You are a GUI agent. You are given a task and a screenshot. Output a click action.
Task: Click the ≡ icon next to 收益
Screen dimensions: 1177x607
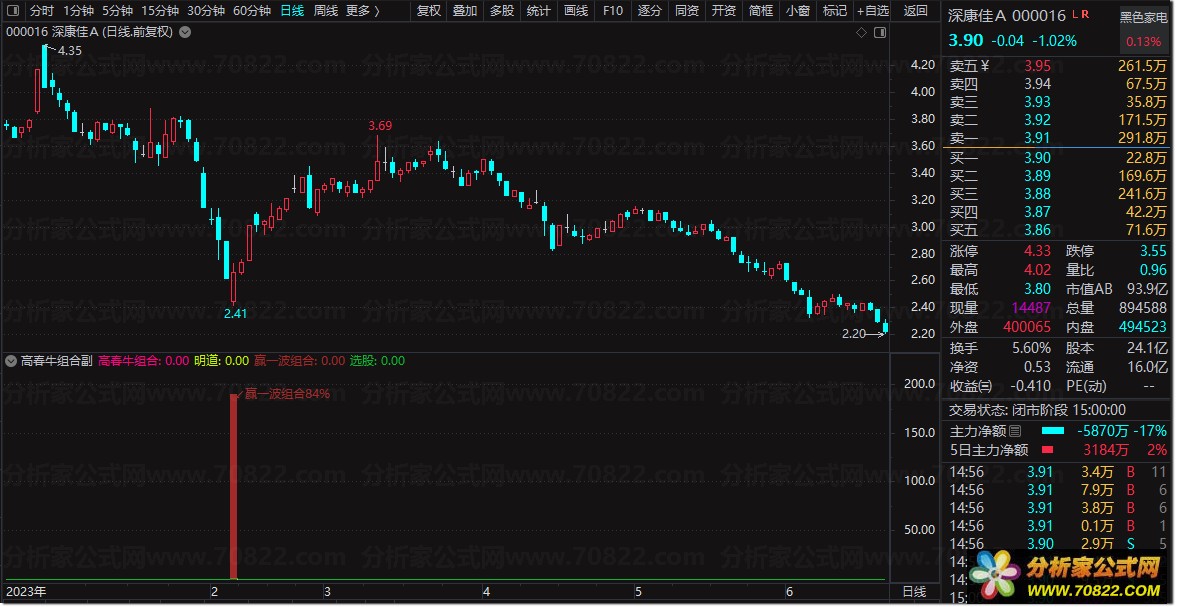pyautogui.click(x=987, y=386)
